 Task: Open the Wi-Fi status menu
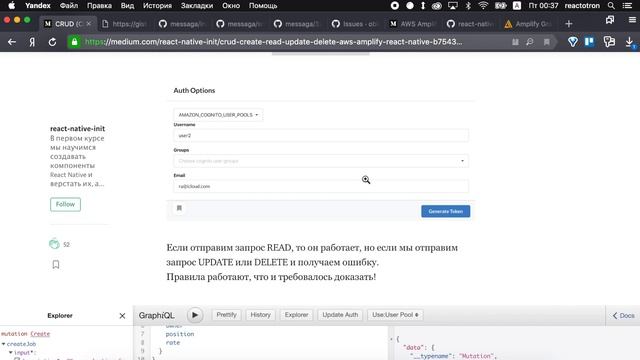[483, 6]
